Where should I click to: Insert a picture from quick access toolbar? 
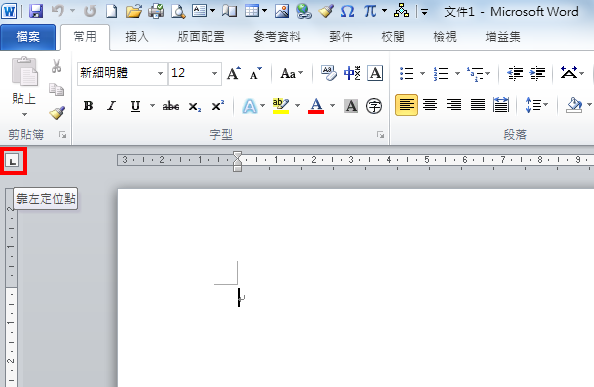click(282, 11)
